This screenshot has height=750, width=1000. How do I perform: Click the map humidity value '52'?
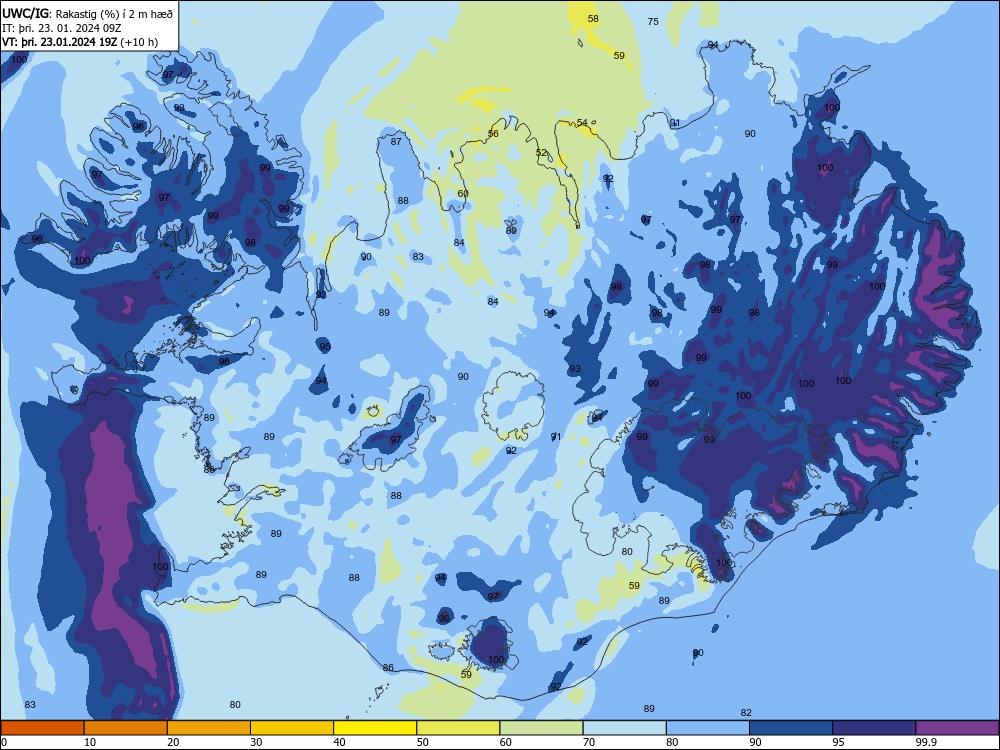541,152
